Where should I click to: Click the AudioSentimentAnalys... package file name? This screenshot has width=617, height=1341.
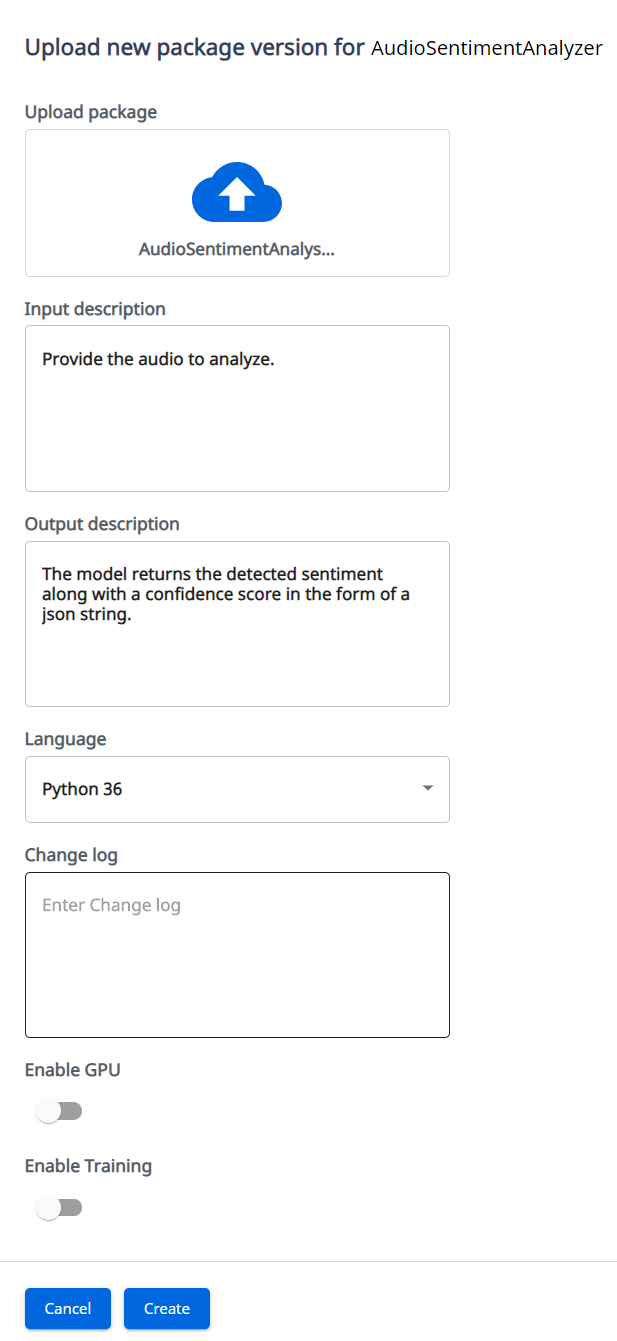coord(237,249)
